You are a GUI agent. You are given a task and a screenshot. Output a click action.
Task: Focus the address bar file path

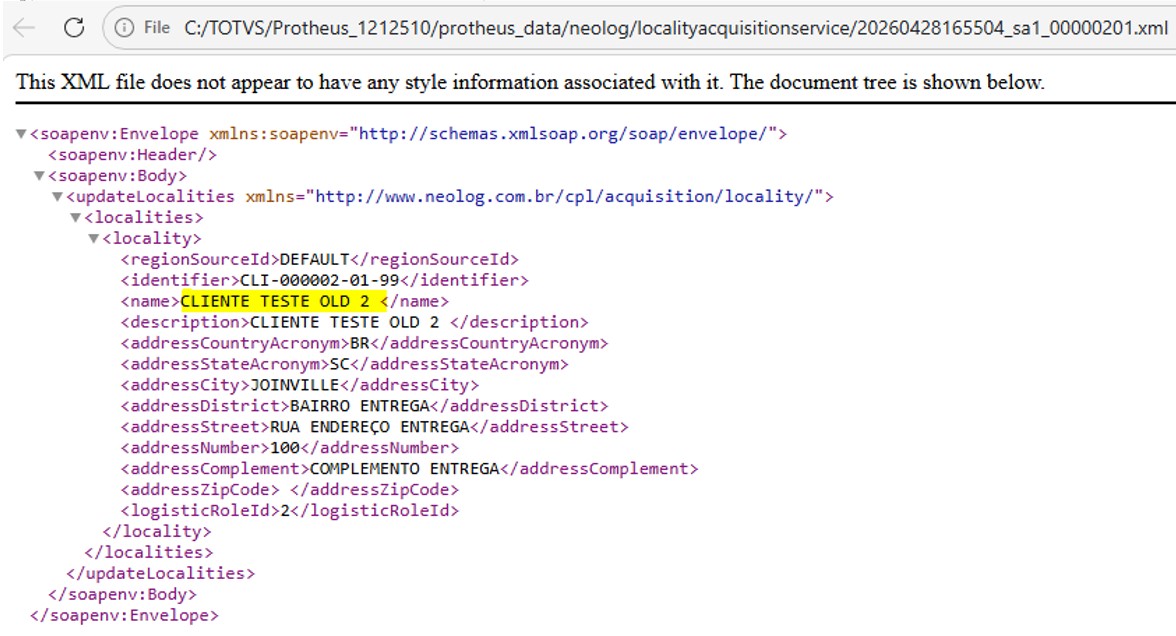click(x=676, y=28)
